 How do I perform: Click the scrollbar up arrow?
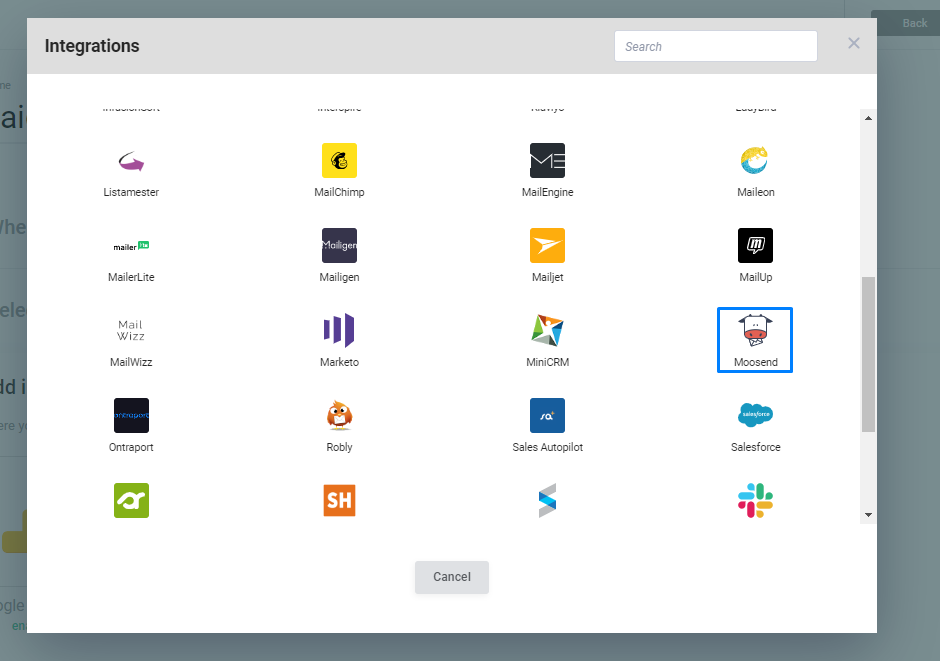point(868,118)
